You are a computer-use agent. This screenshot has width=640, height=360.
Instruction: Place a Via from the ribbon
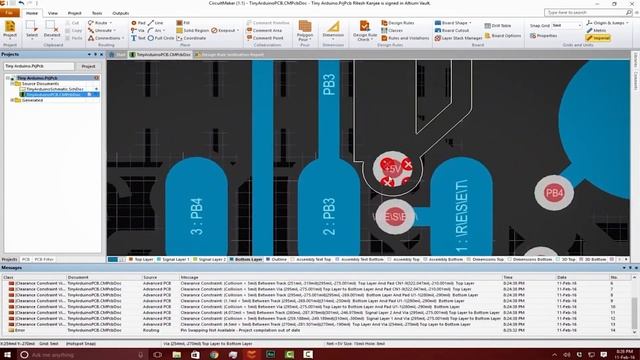[138, 31]
